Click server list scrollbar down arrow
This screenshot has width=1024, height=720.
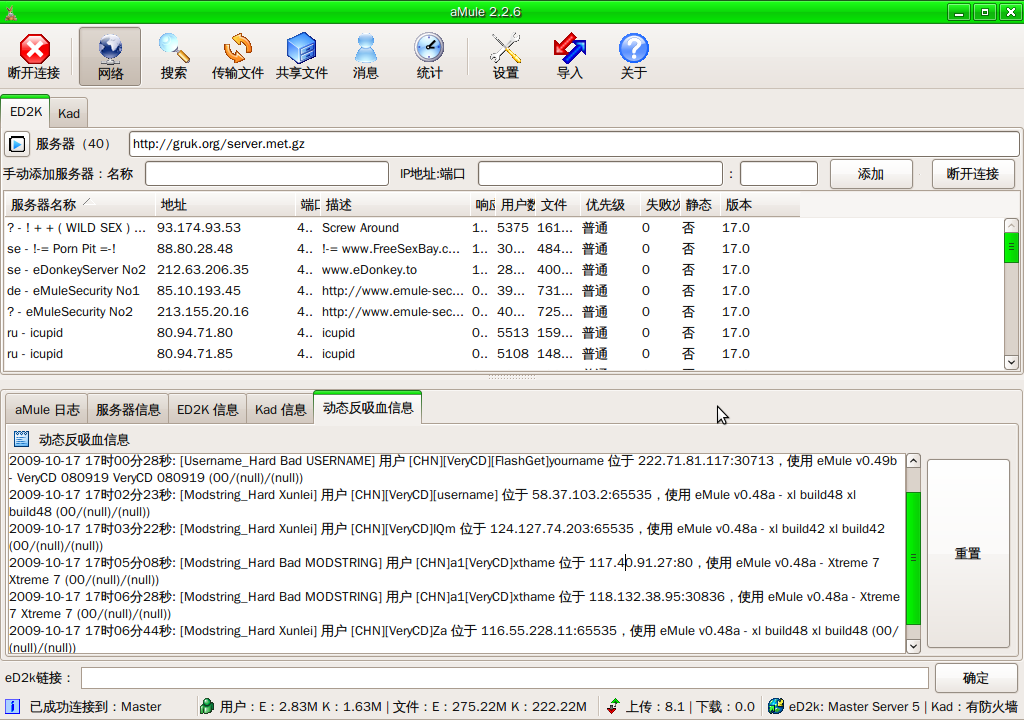tap(1011, 361)
